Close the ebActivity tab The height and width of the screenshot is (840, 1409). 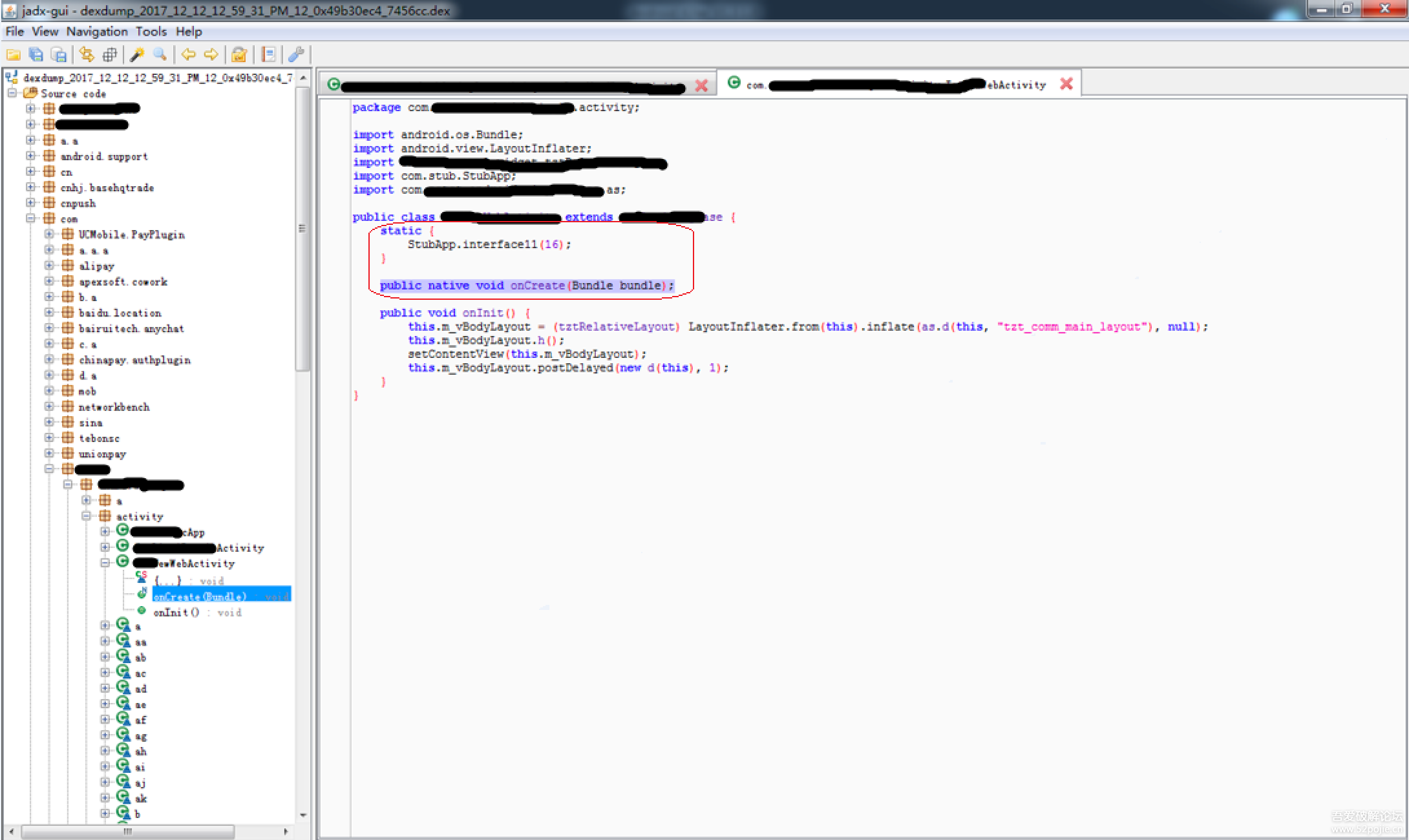pos(1066,84)
